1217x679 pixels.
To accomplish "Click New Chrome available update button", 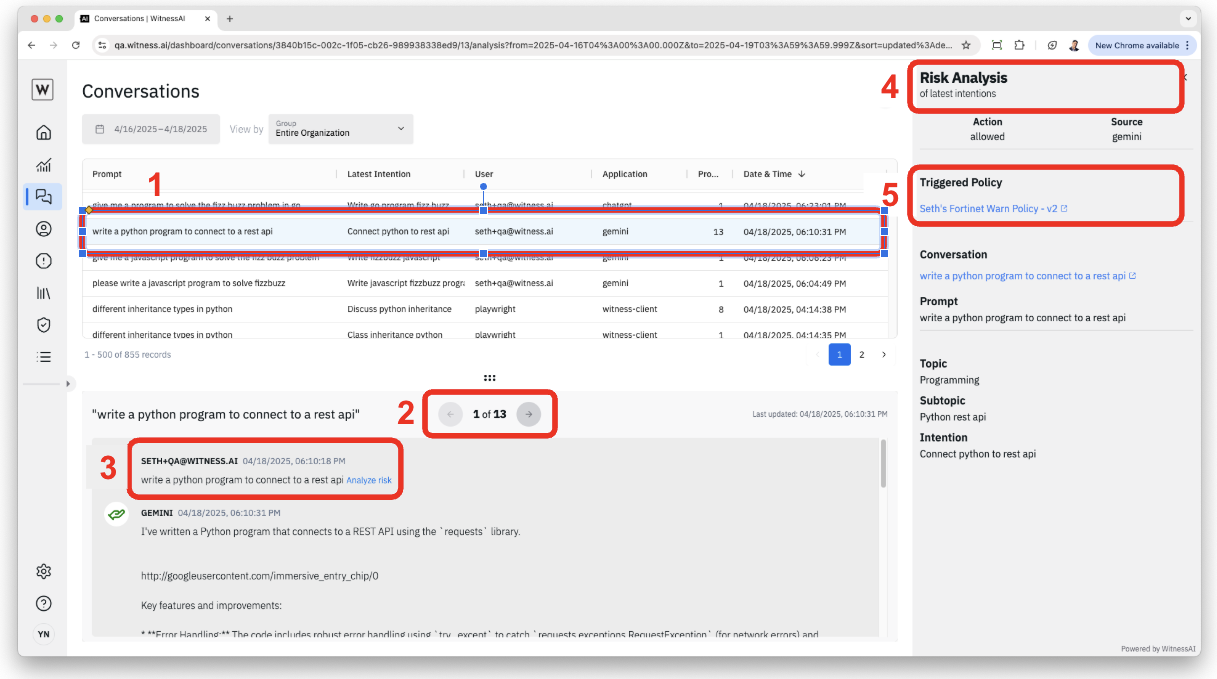I will (x=1142, y=45).
